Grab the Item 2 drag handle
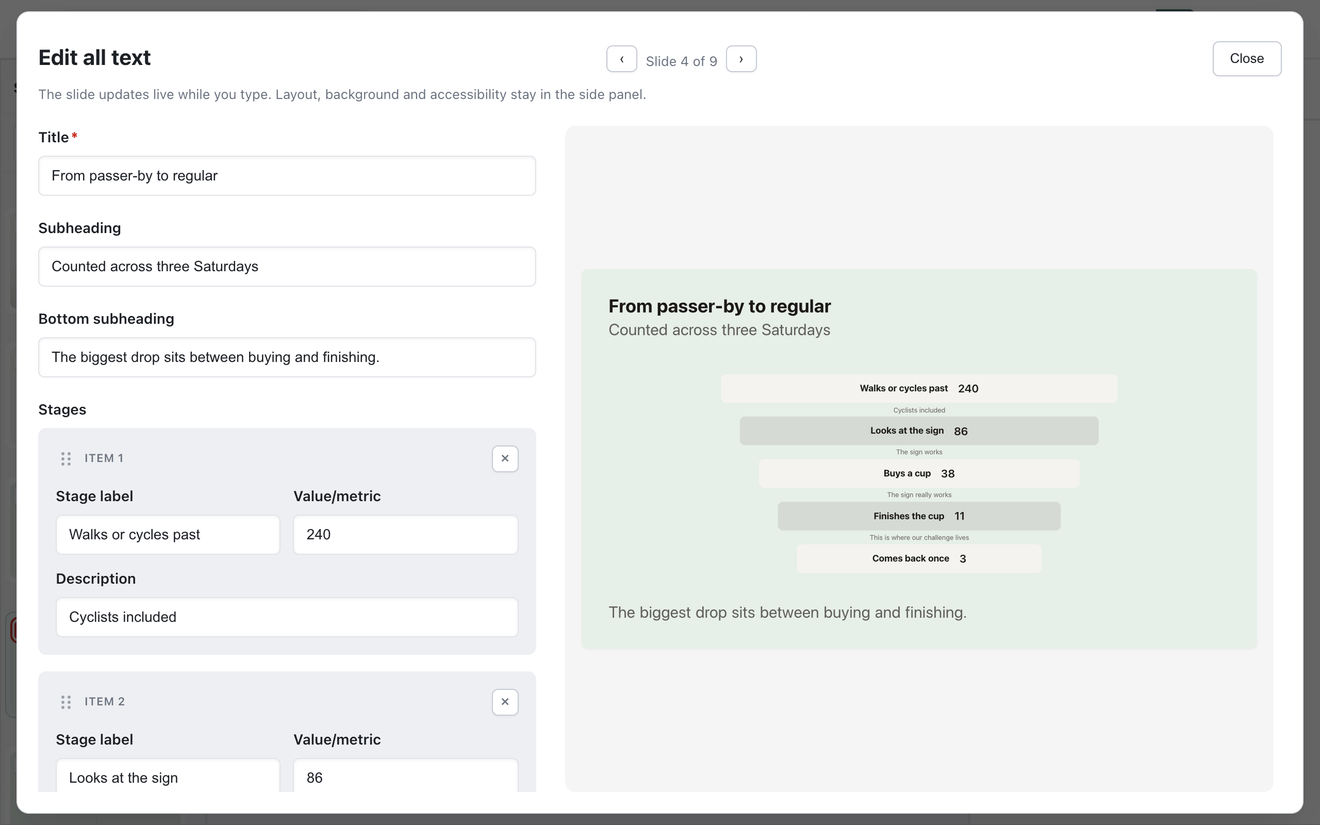The width and height of the screenshot is (1320, 825). pos(66,702)
